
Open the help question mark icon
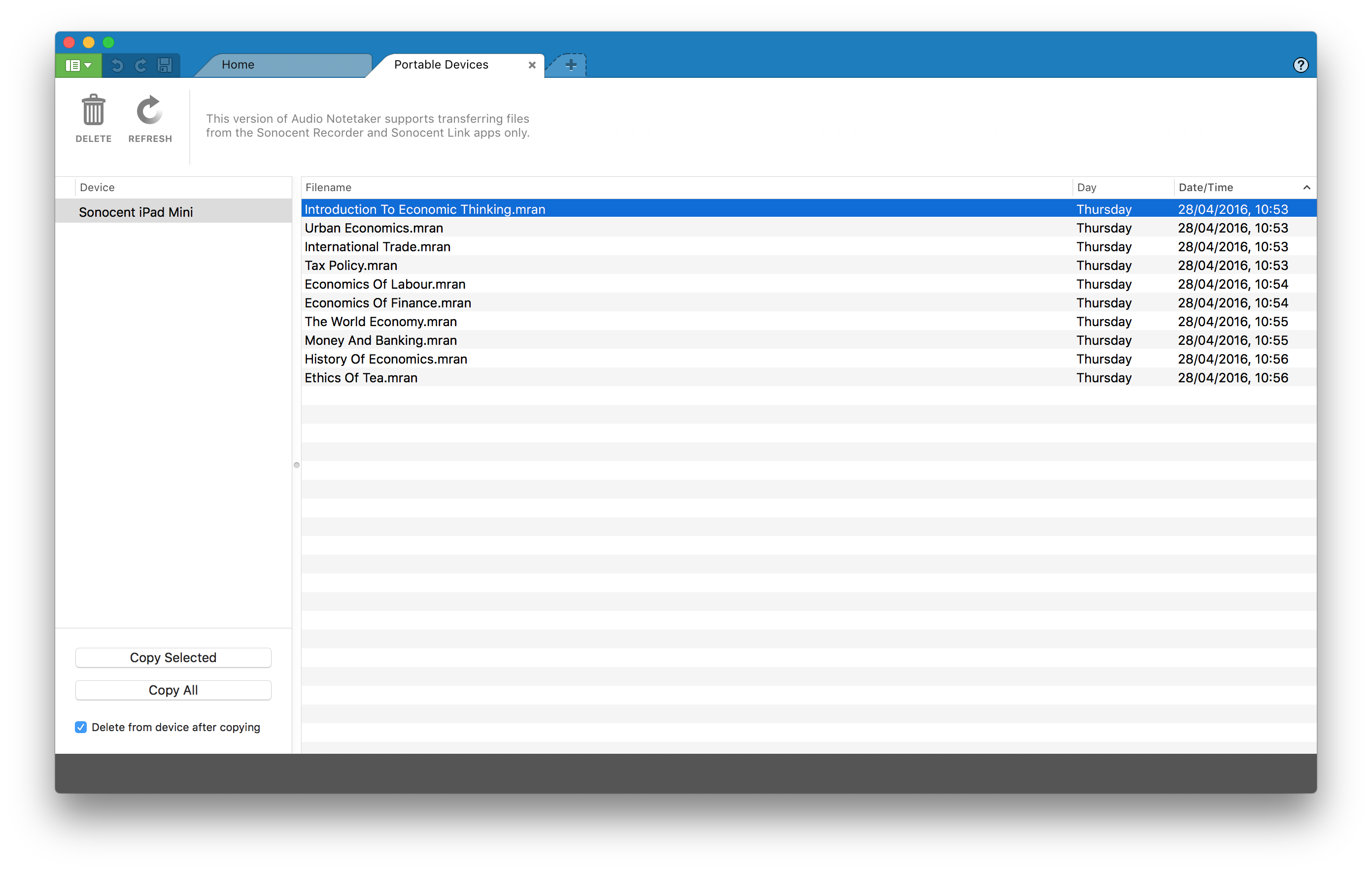(x=1300, y=66)
